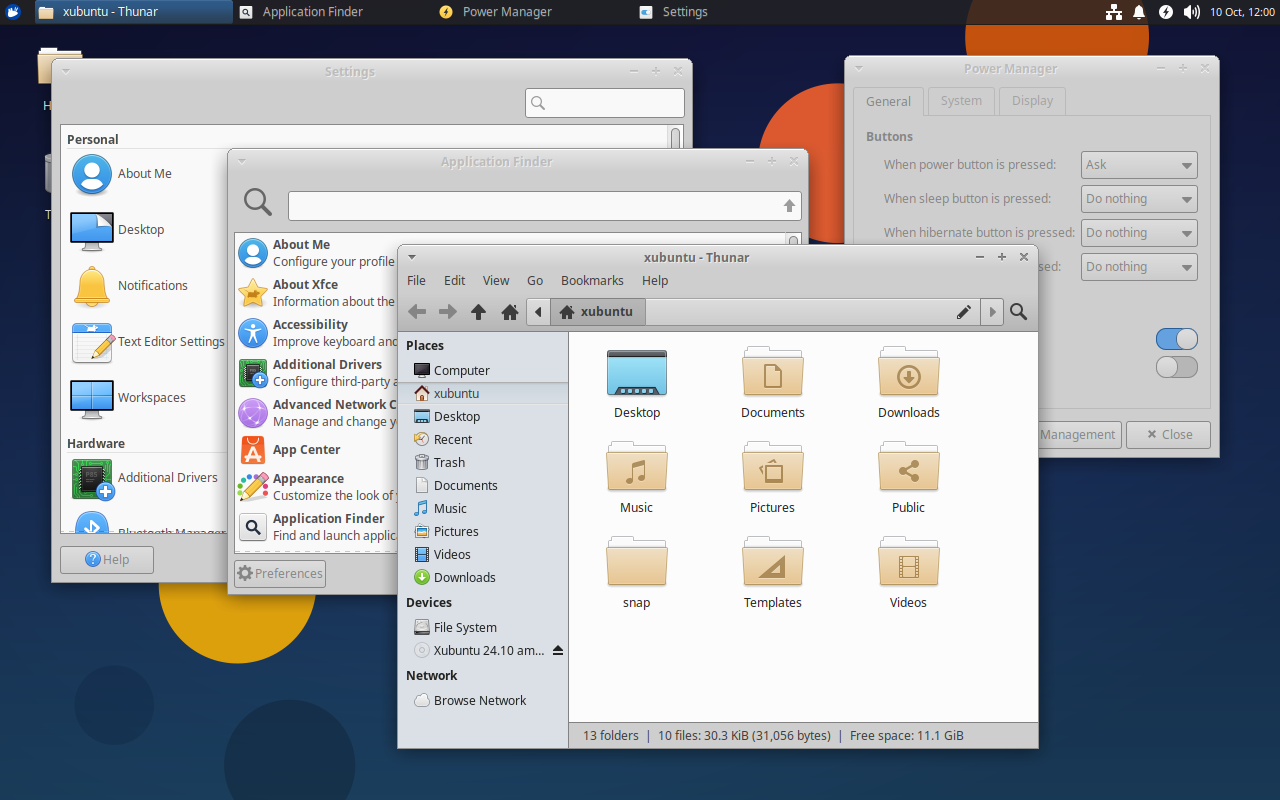The height and width of the screenshot is (800, 1280).
Task: Select About Xfce in Application Finder
Action: 317,293
